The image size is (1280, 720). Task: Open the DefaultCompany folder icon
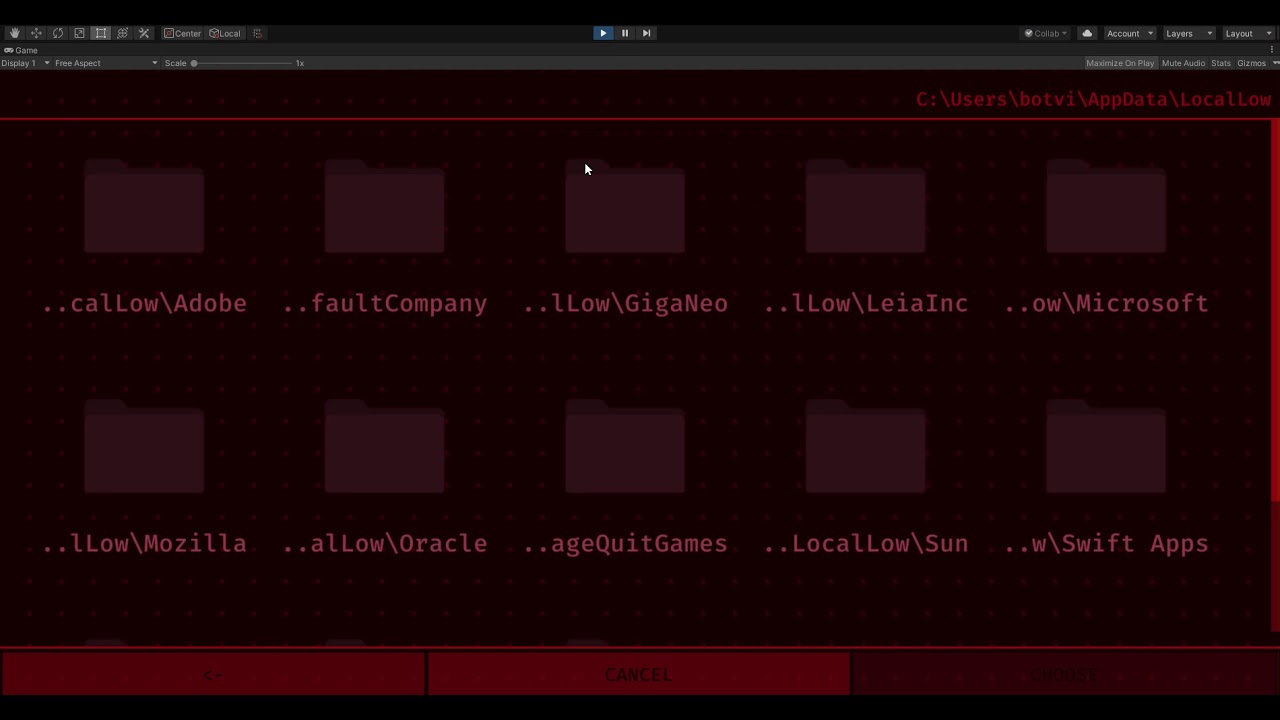pos(384,207)
